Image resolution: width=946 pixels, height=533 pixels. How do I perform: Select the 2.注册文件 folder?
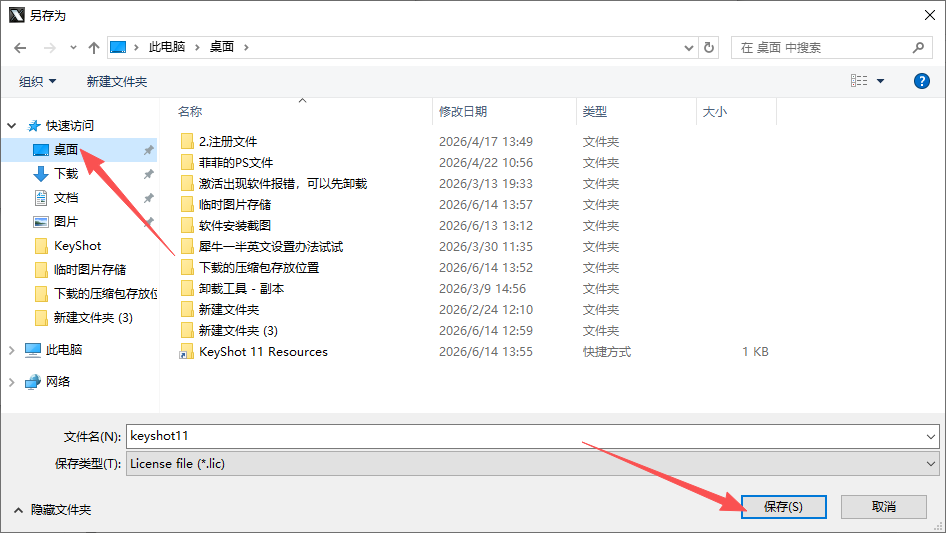(x=228, y=142)
